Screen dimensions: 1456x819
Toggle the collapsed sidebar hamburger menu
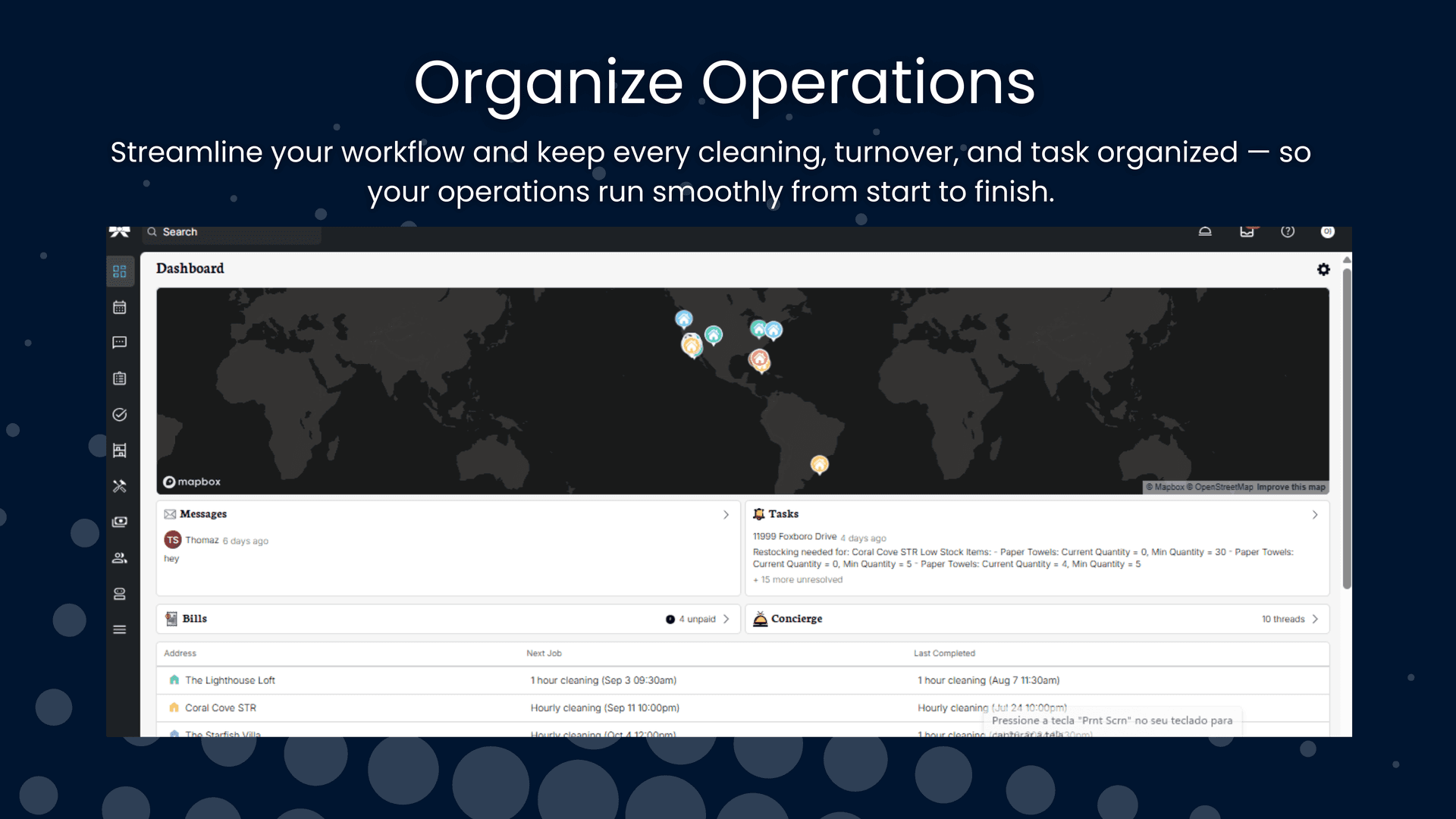point(119,629)
